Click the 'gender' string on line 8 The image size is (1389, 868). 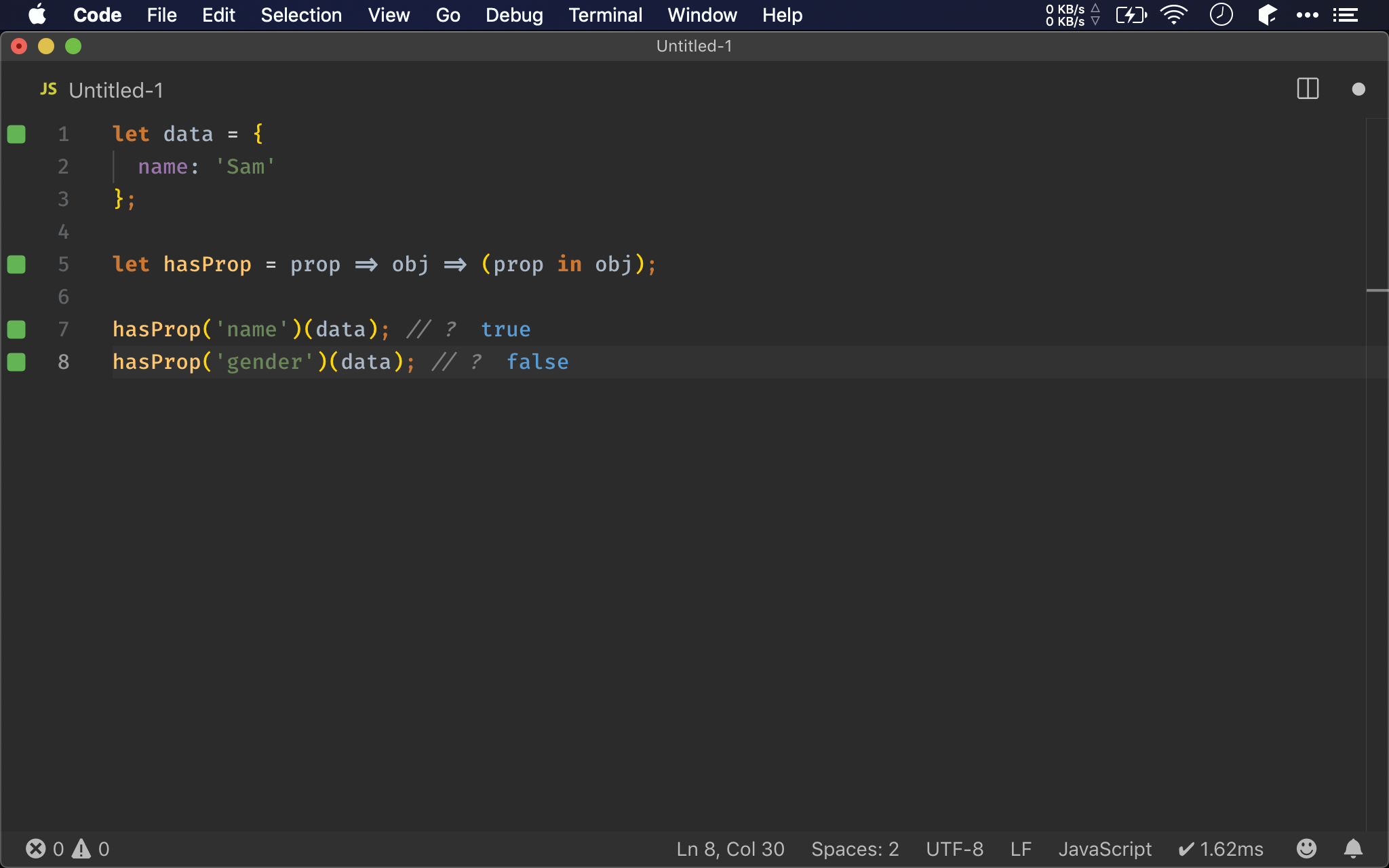coord(265,362)
